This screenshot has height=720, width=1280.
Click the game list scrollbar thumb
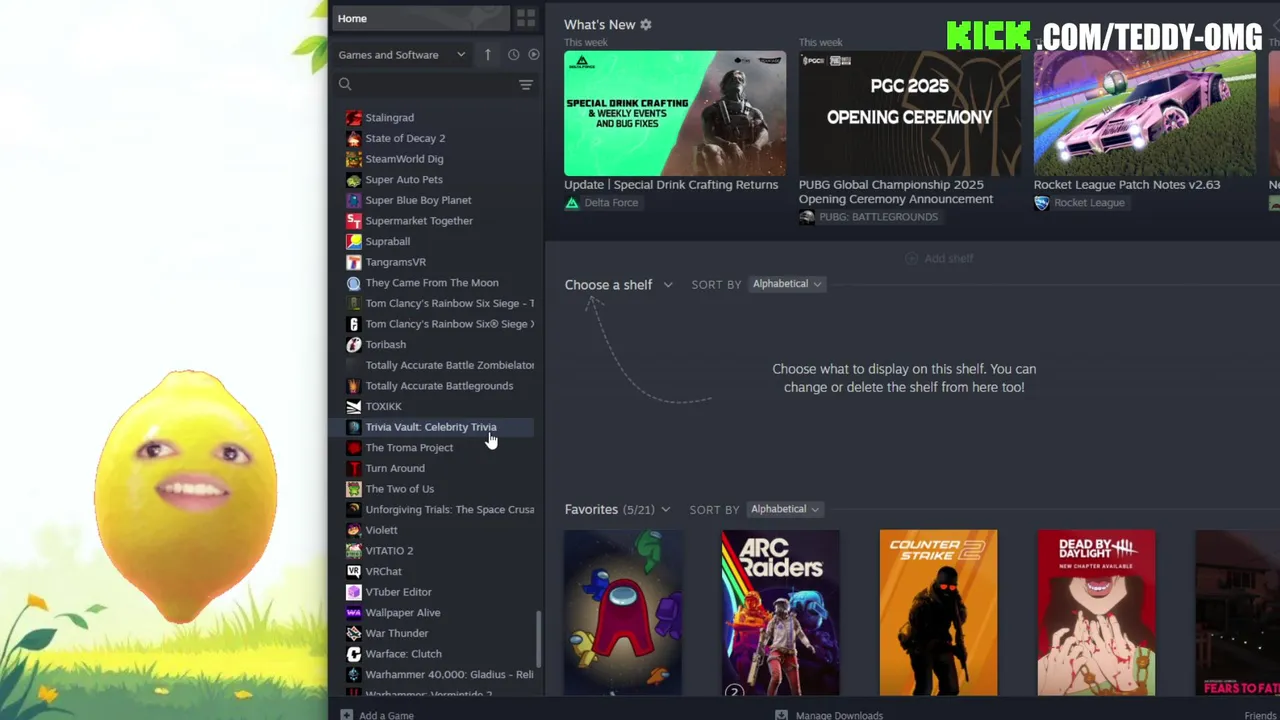(x=540, y=639)
